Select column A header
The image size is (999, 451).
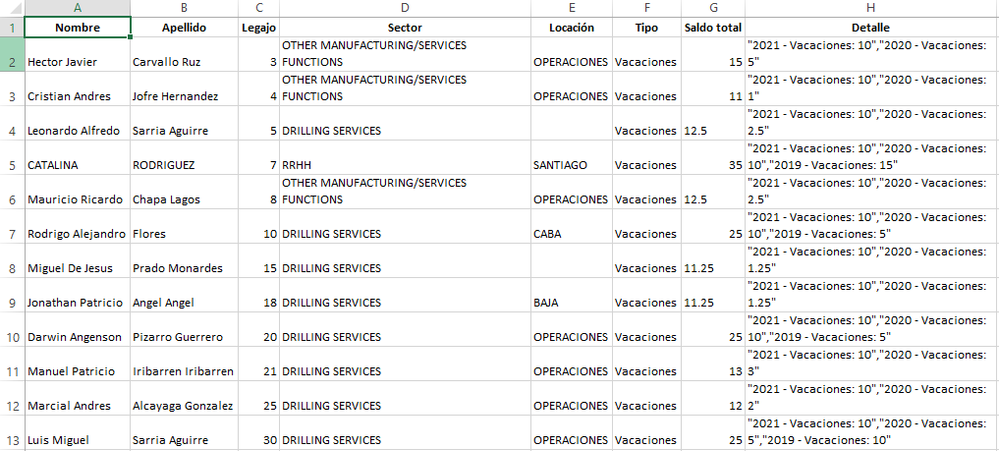point(78,8)
